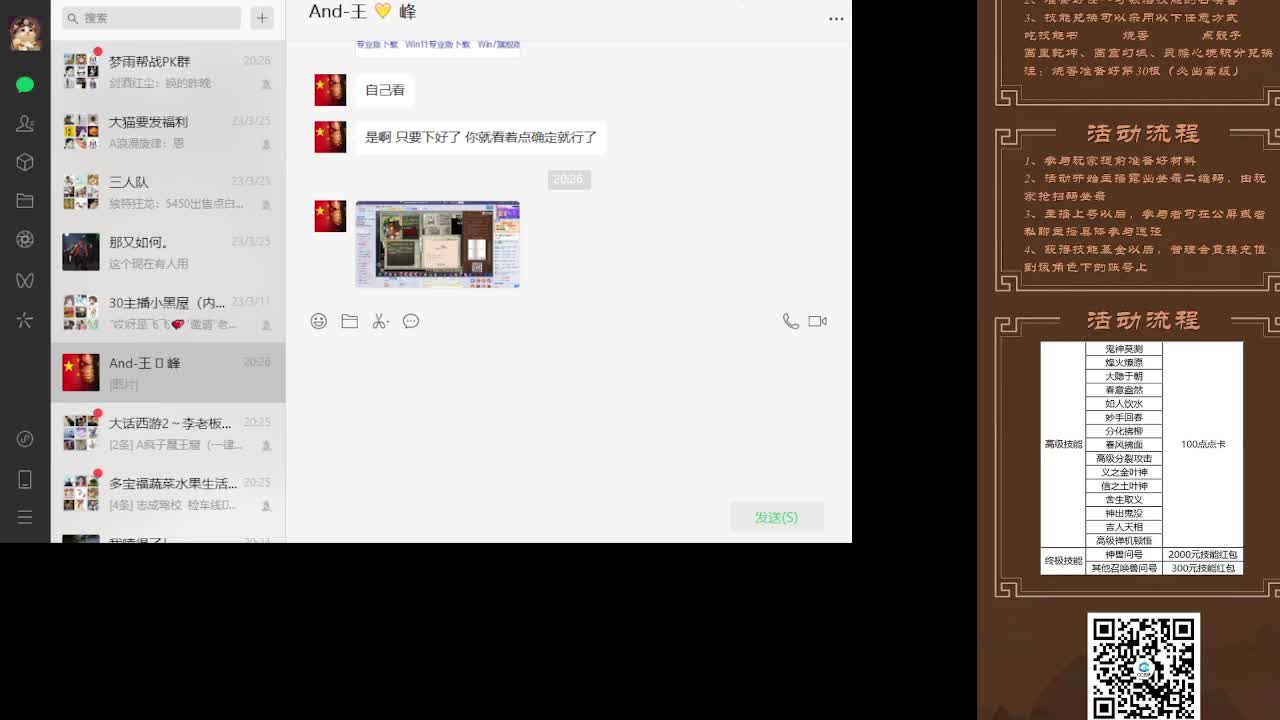Click the 100点点卡 cell in the poster table

click(1203, 444)
